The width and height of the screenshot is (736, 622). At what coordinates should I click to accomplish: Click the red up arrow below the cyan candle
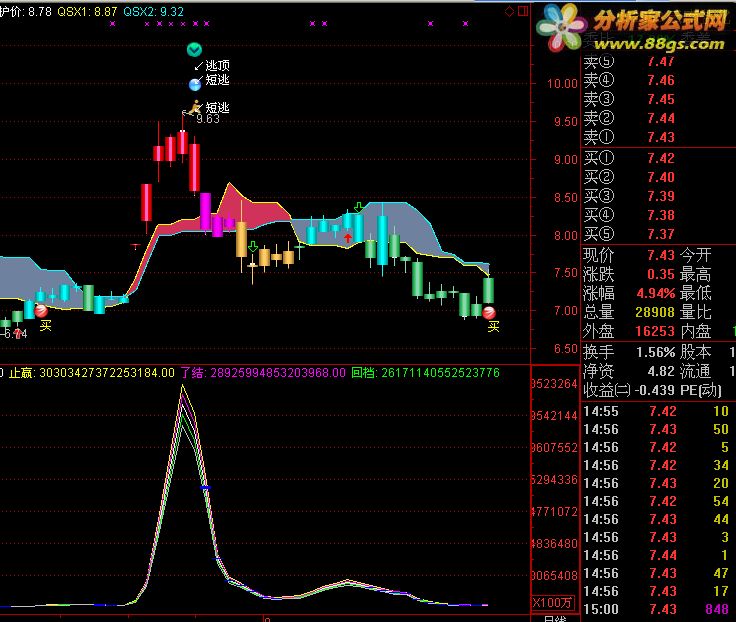tap(348, 238)
